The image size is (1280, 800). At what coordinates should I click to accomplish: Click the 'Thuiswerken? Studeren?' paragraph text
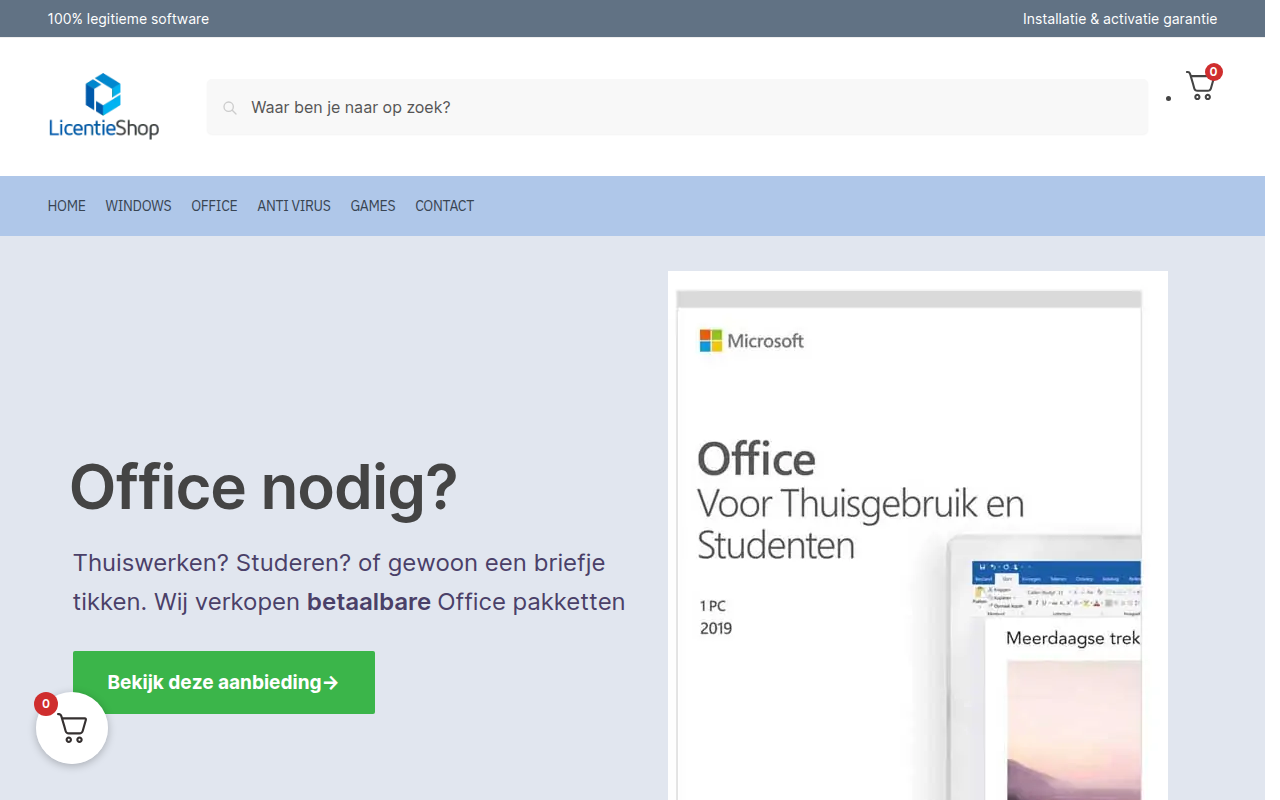[x=349, y=582]
